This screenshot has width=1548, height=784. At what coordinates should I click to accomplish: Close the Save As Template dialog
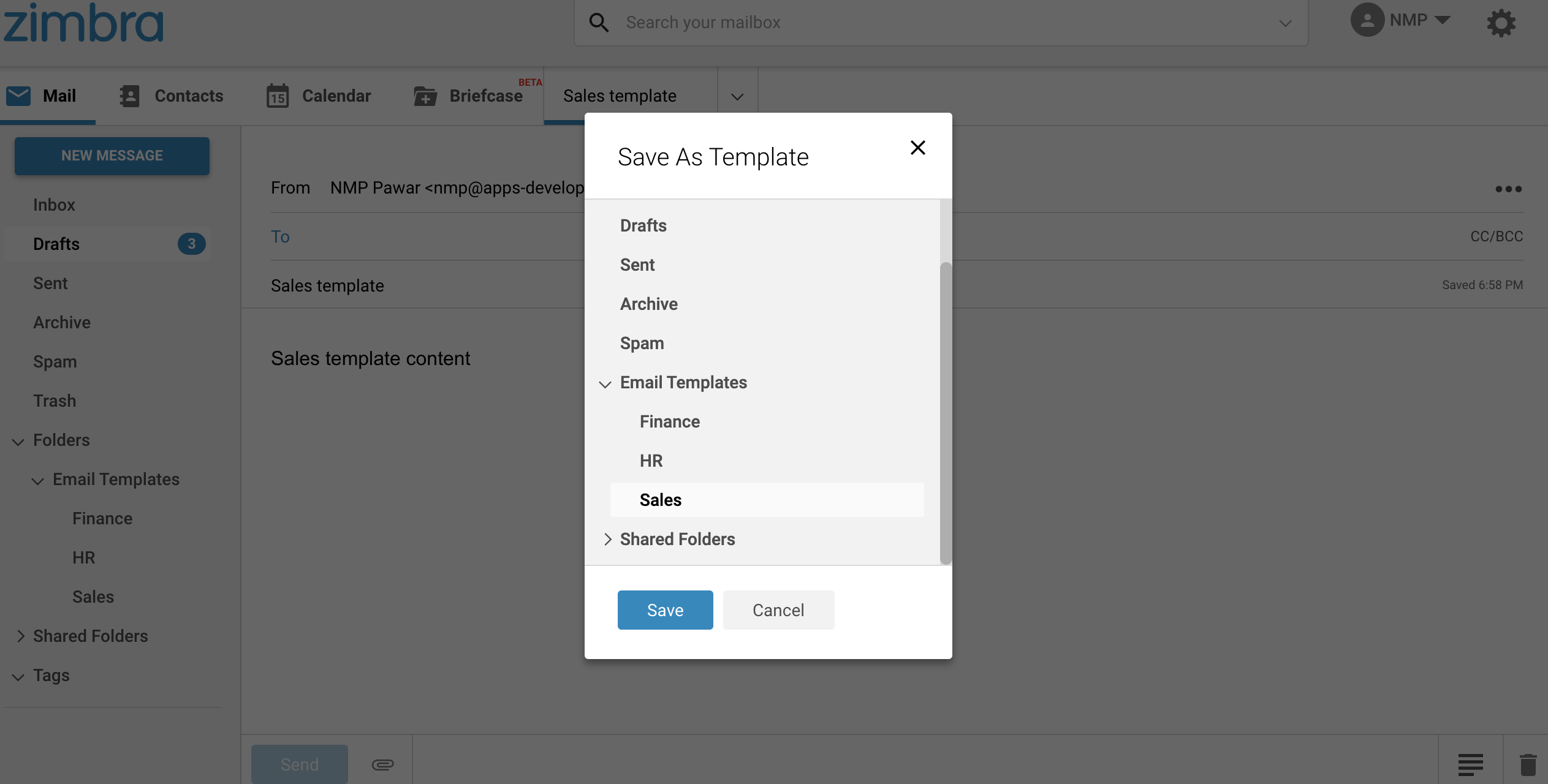coord(917,148)
